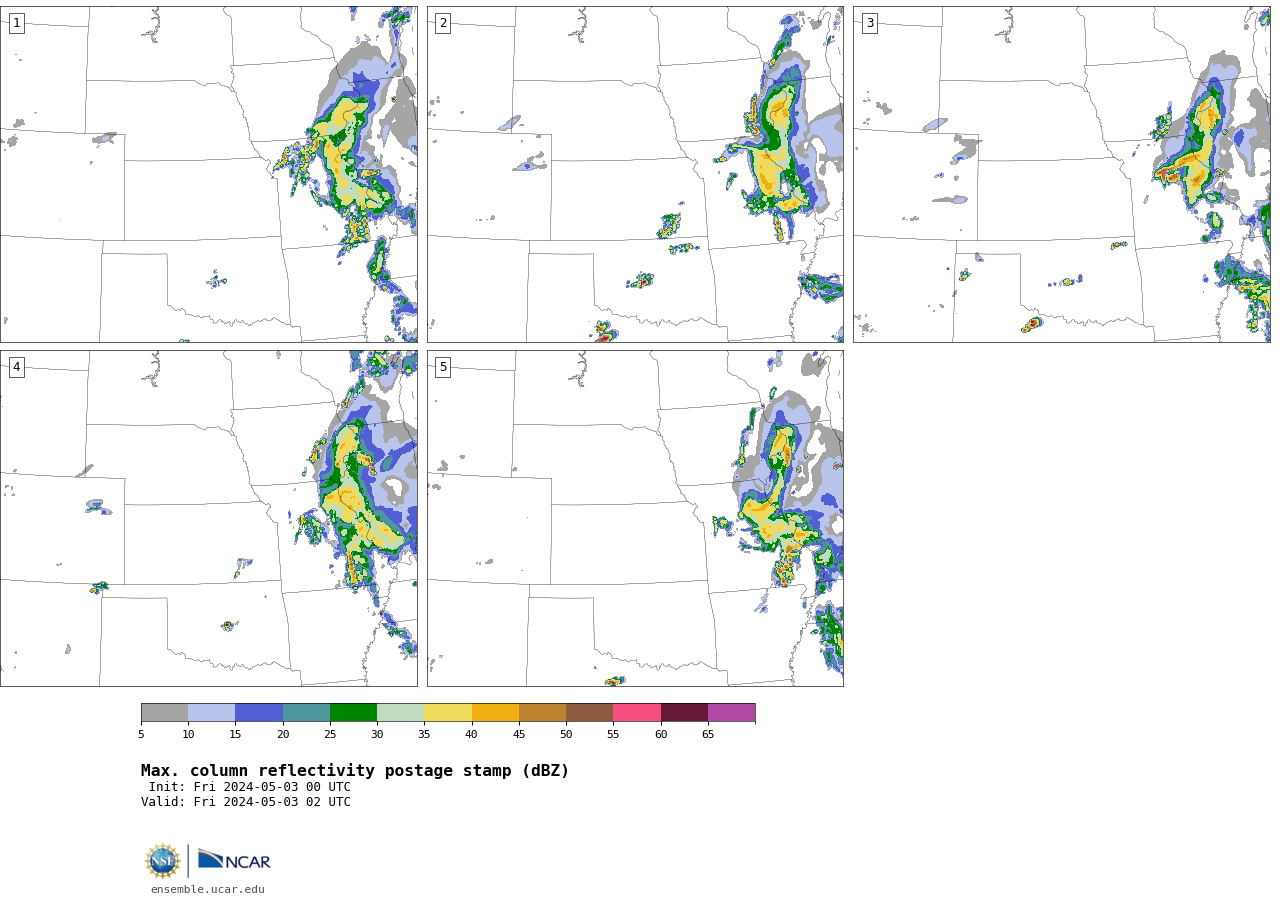1280x901 pixels.
Task: Open ensemble member 1 reflectivity map
Action: pyautogui.click(x=209, y=174)
